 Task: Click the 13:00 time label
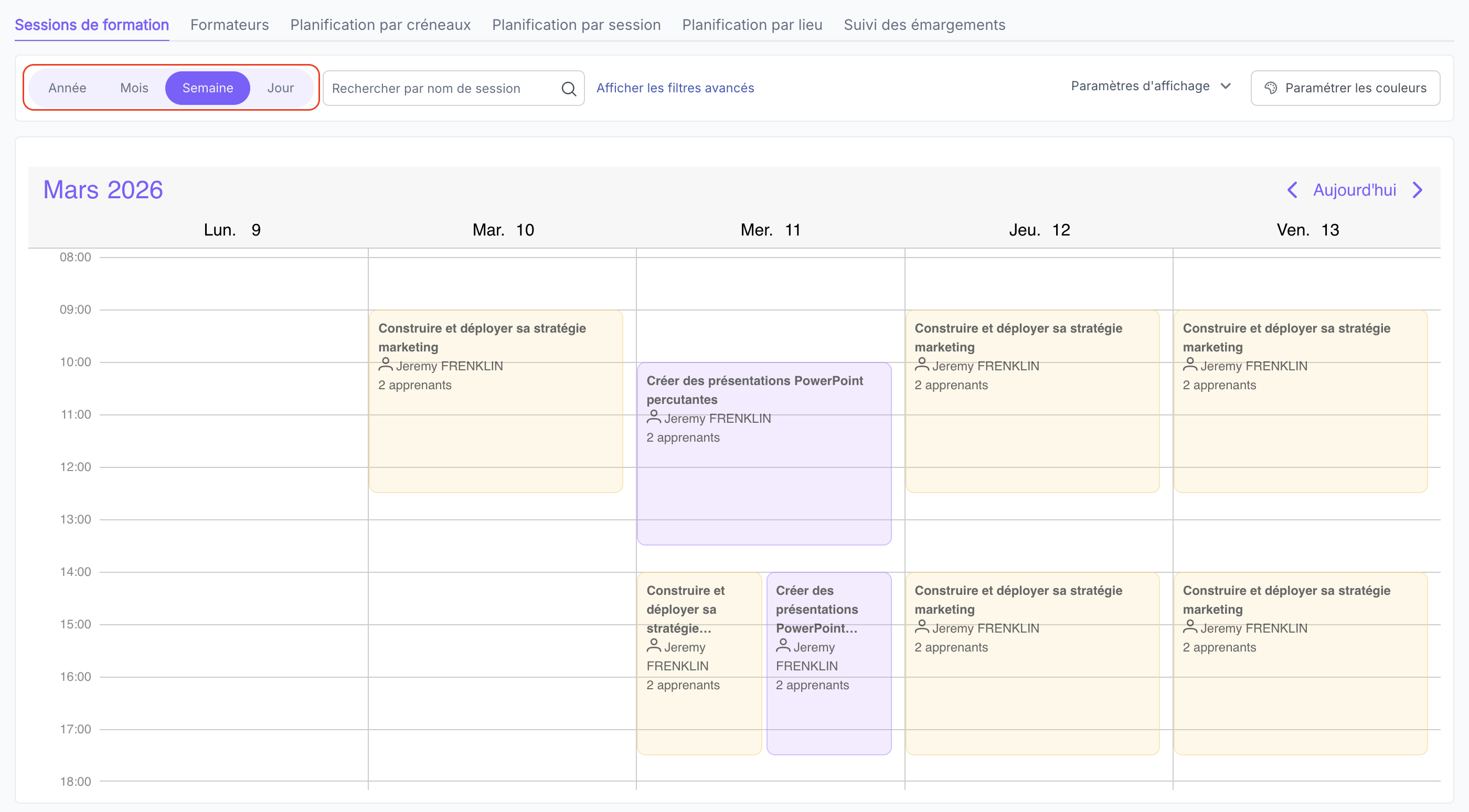(75, 519)
